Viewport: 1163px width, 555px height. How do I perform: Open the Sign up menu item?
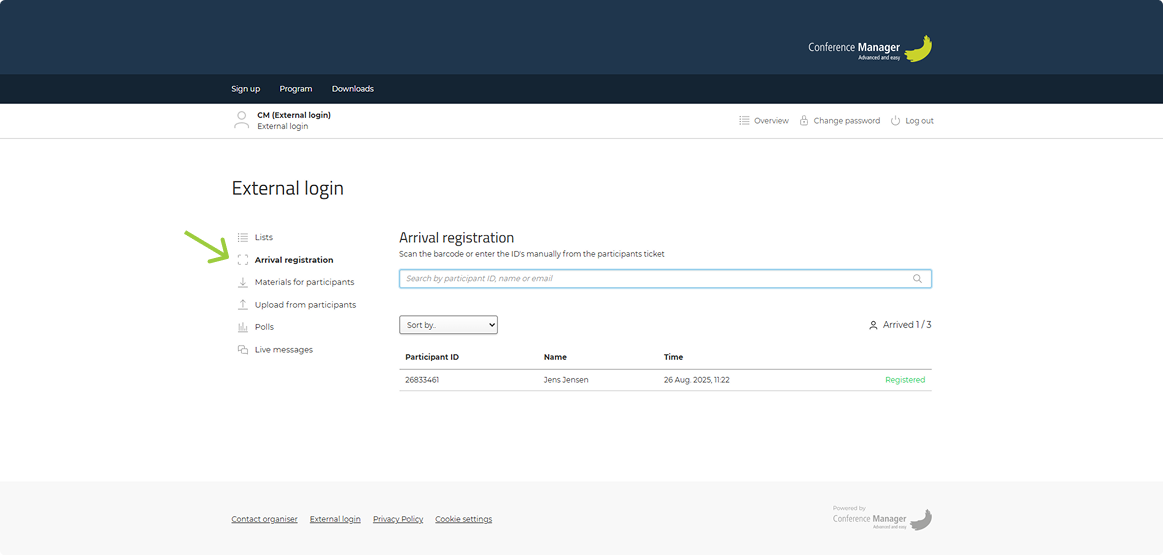tap(246, 89)
